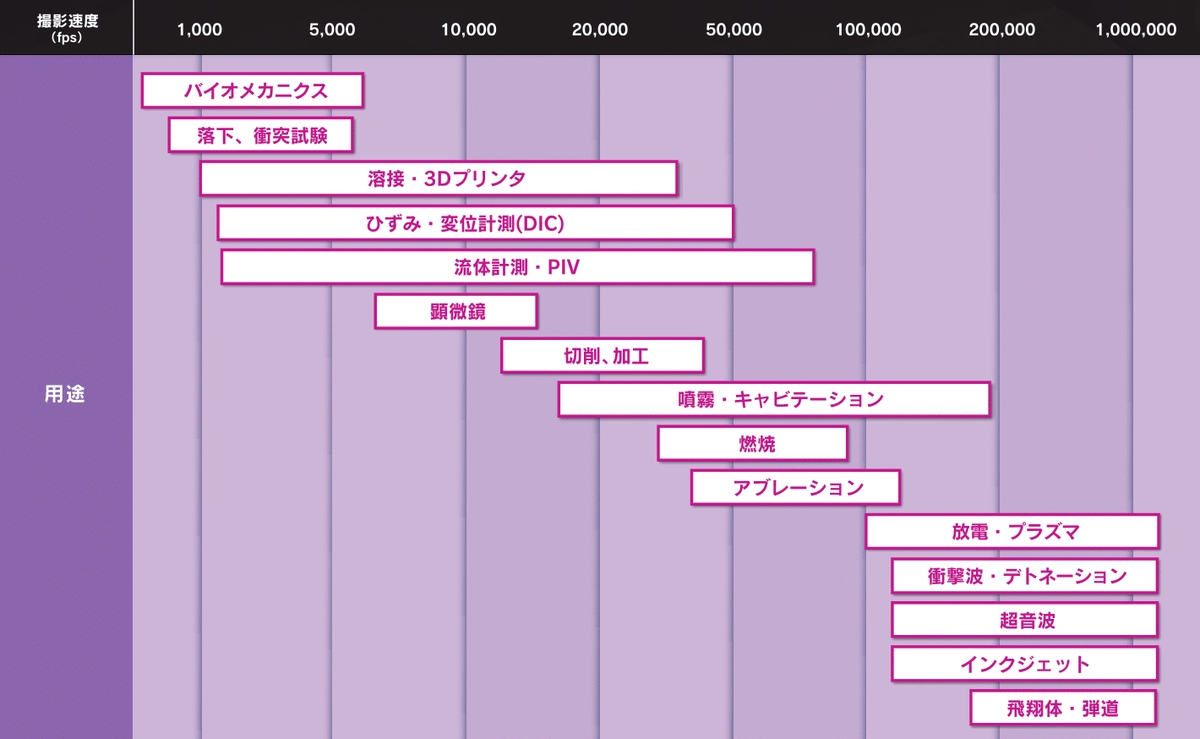Click the 放電・プラズマ bar

tap(1012, 531)
